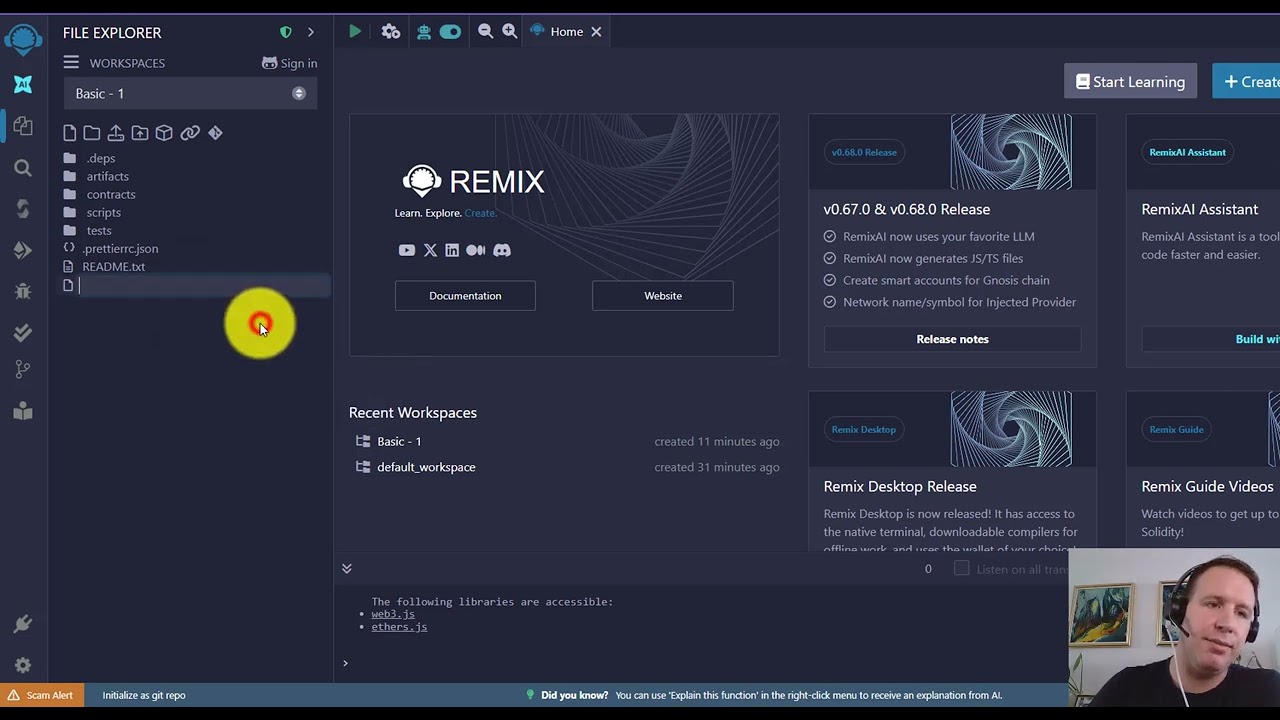Click the Start Learning button

pyautogui.click(x=1130, y=82)
